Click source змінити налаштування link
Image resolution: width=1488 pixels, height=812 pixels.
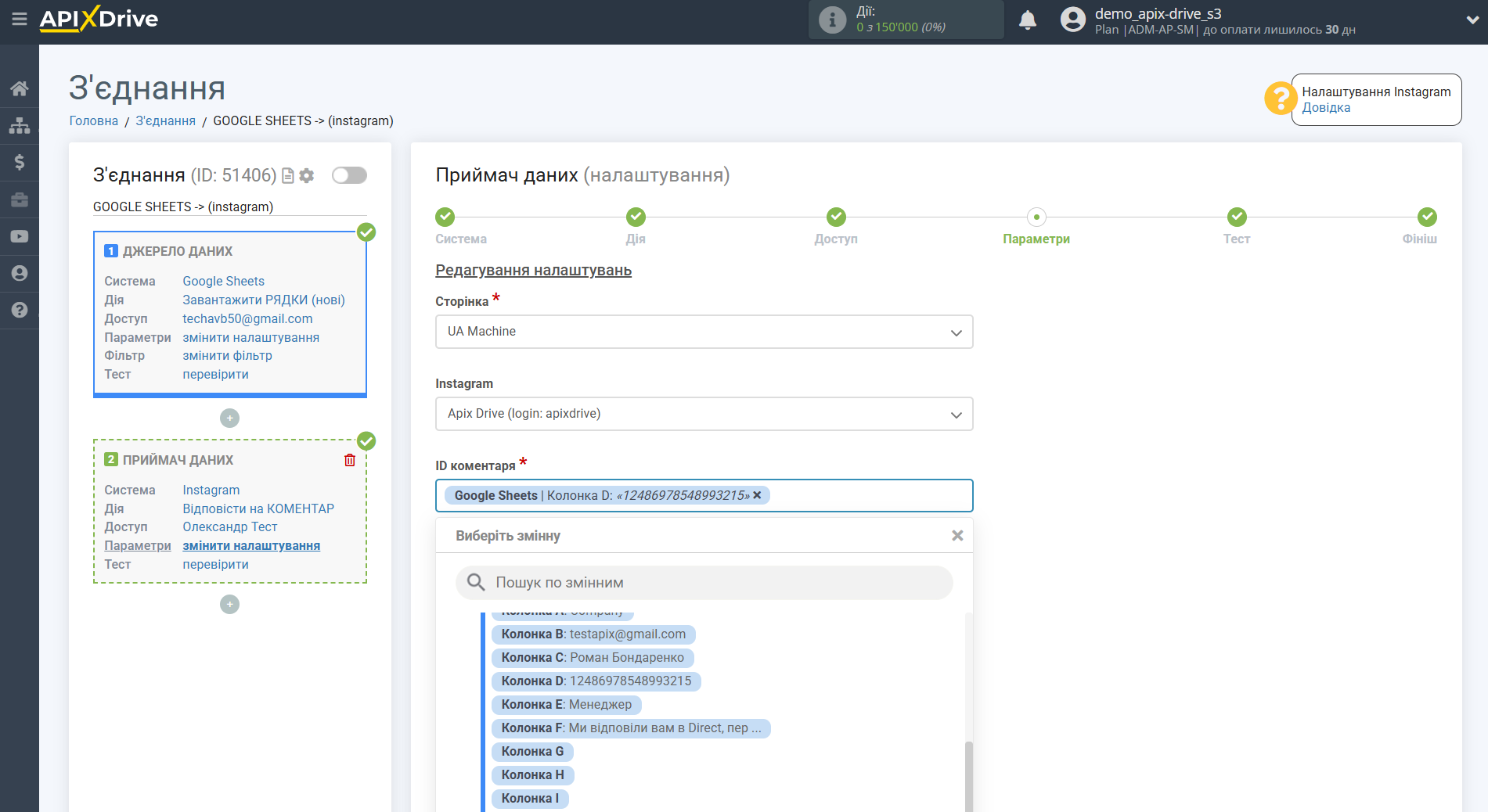click(251, 337)
